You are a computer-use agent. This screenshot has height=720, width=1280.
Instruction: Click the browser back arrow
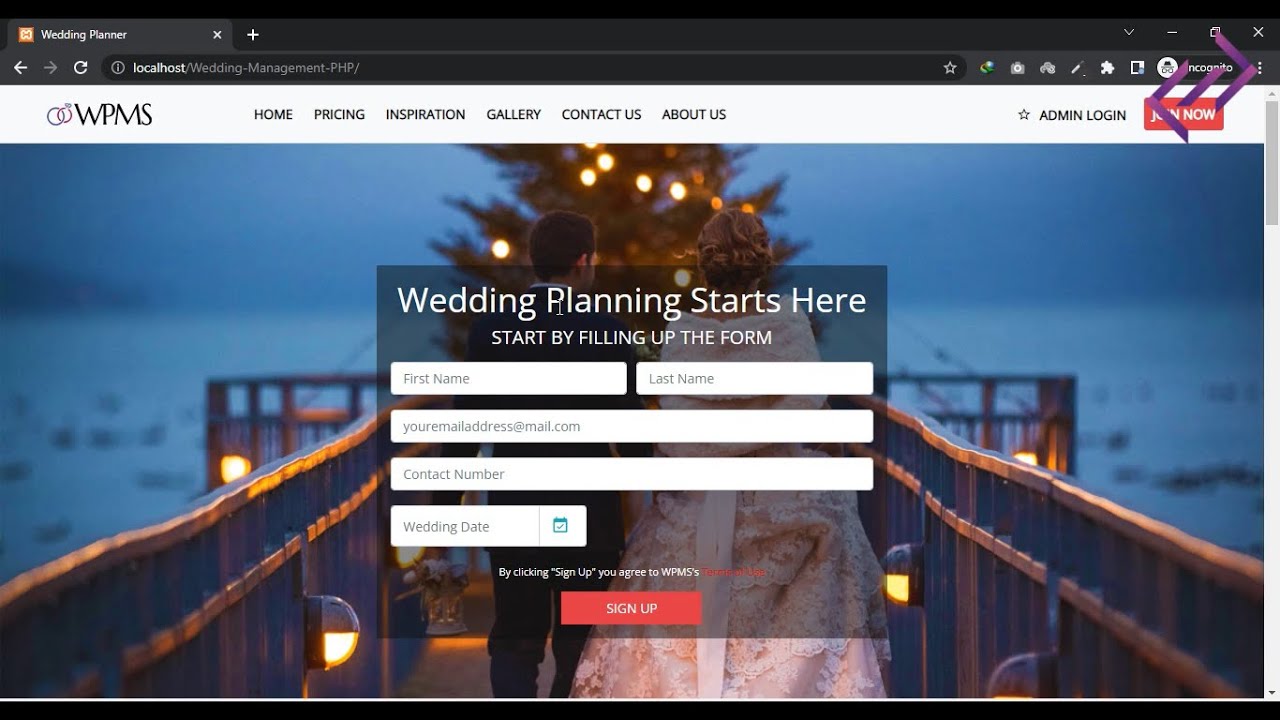[x=20, y=68]
